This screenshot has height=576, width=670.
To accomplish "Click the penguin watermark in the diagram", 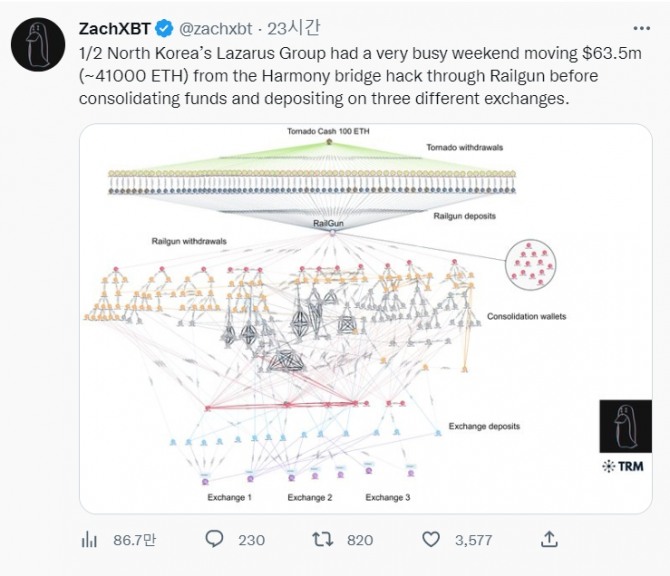I will (626, 425).
